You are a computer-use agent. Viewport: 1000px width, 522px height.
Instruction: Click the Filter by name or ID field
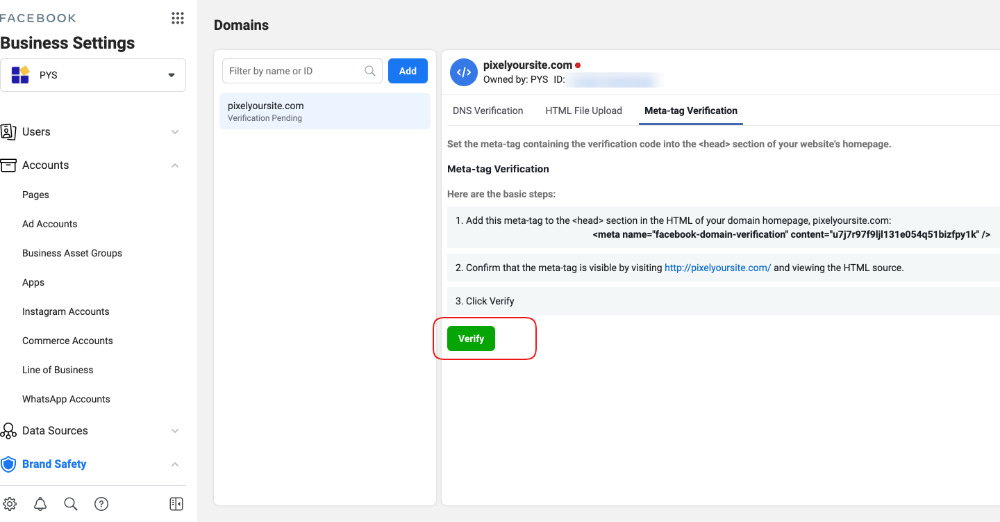point(302,71)
